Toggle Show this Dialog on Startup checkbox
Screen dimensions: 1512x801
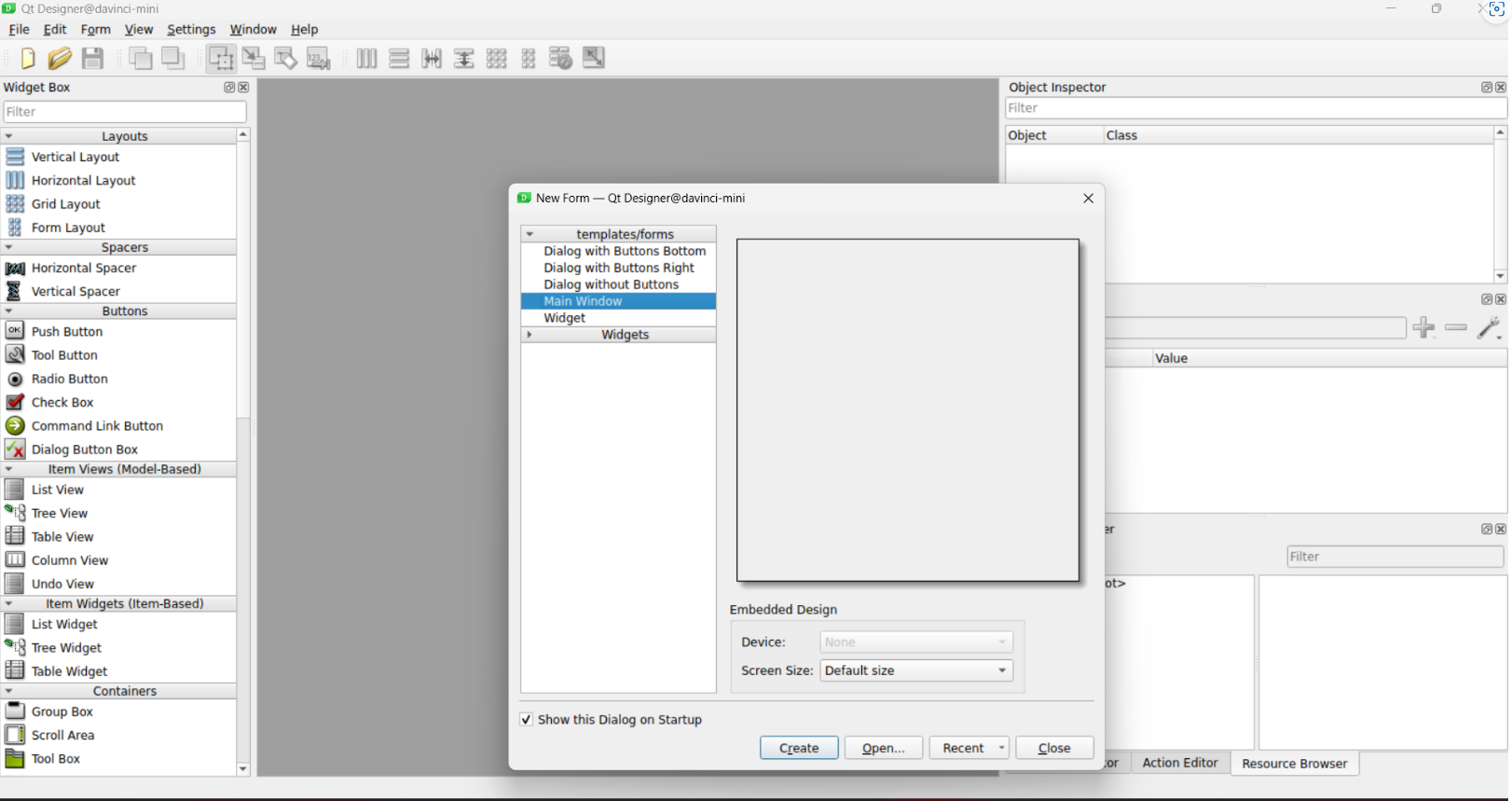(x=527, y=719)
